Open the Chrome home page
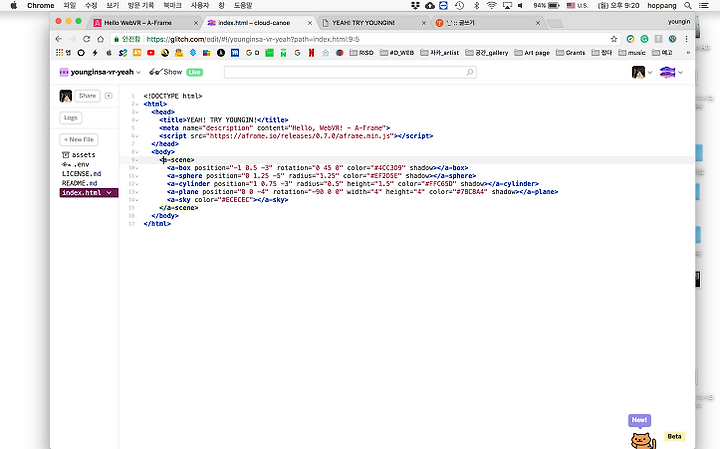720x449 pixels. pos(100,39)
